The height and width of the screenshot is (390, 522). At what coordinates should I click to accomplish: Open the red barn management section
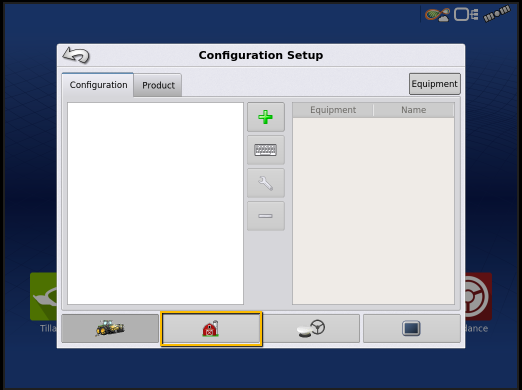[x=211, y=329]
